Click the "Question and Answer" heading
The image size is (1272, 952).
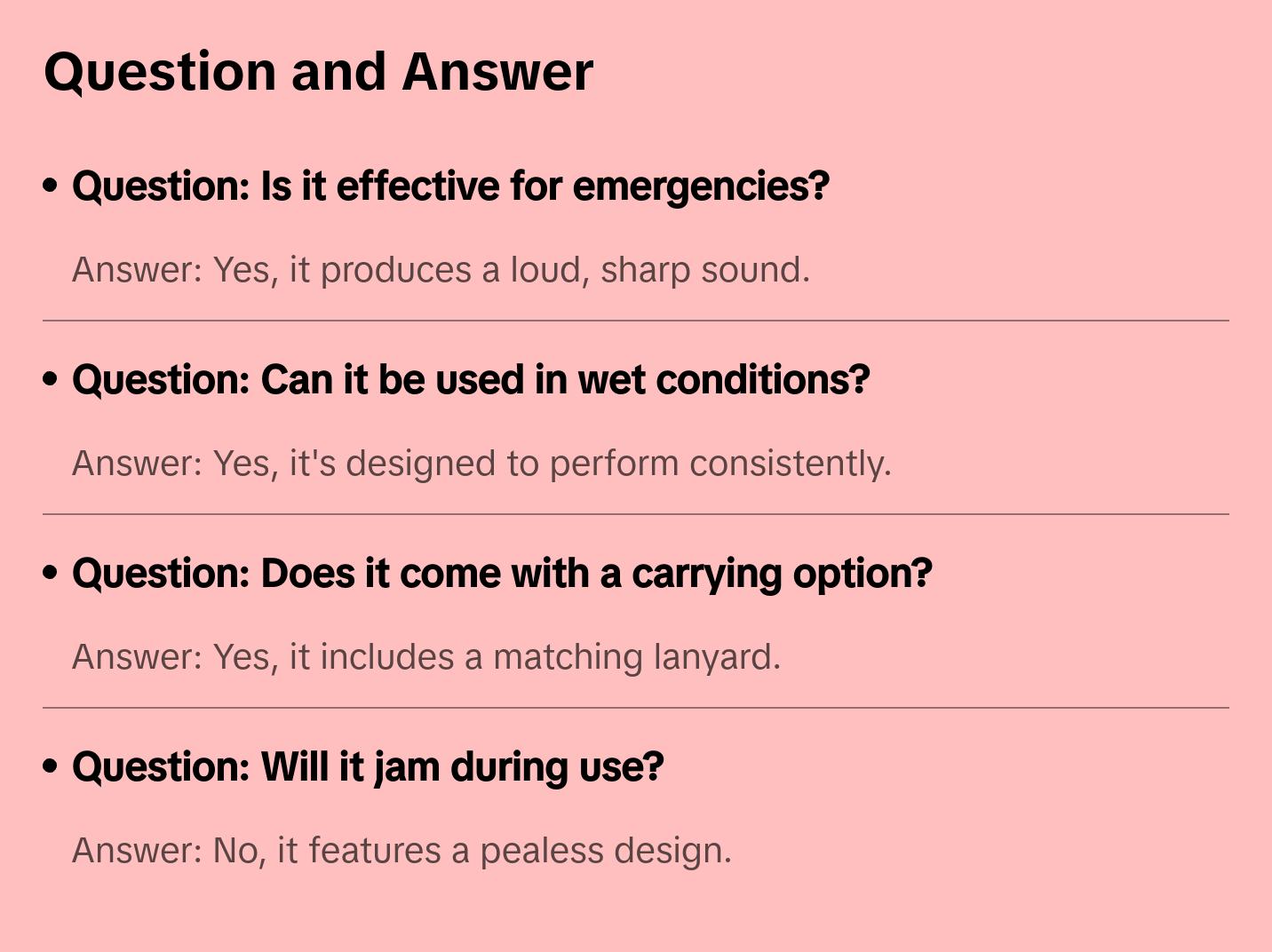click(318, 71)
